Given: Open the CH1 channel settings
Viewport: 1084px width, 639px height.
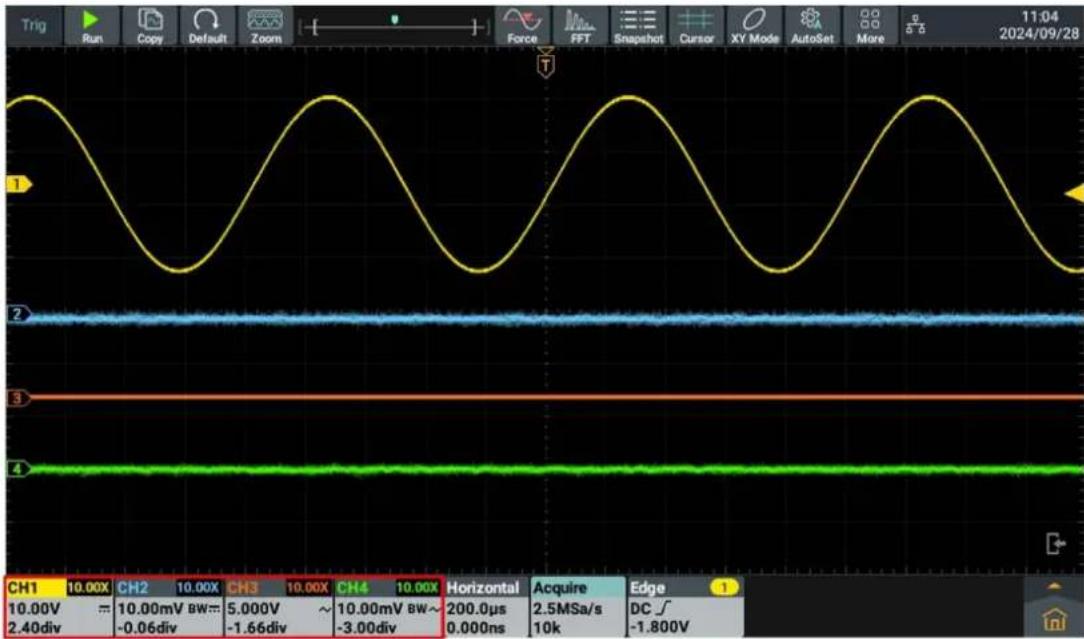Looking at the screenshot, I should coord(59,607).
